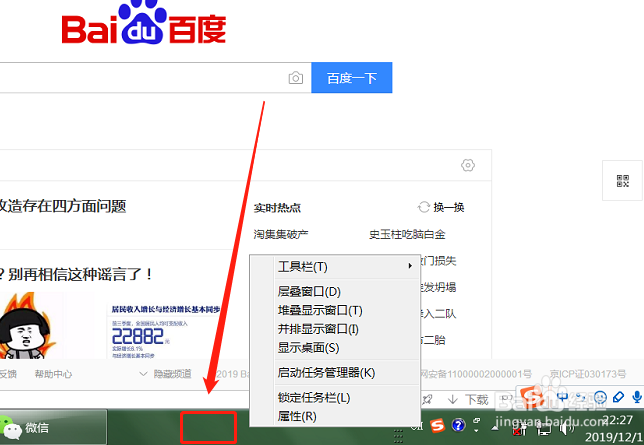Screen dimensions: 644x445
Task: Click the action center flag icon
Action: [x=520, y=430]
